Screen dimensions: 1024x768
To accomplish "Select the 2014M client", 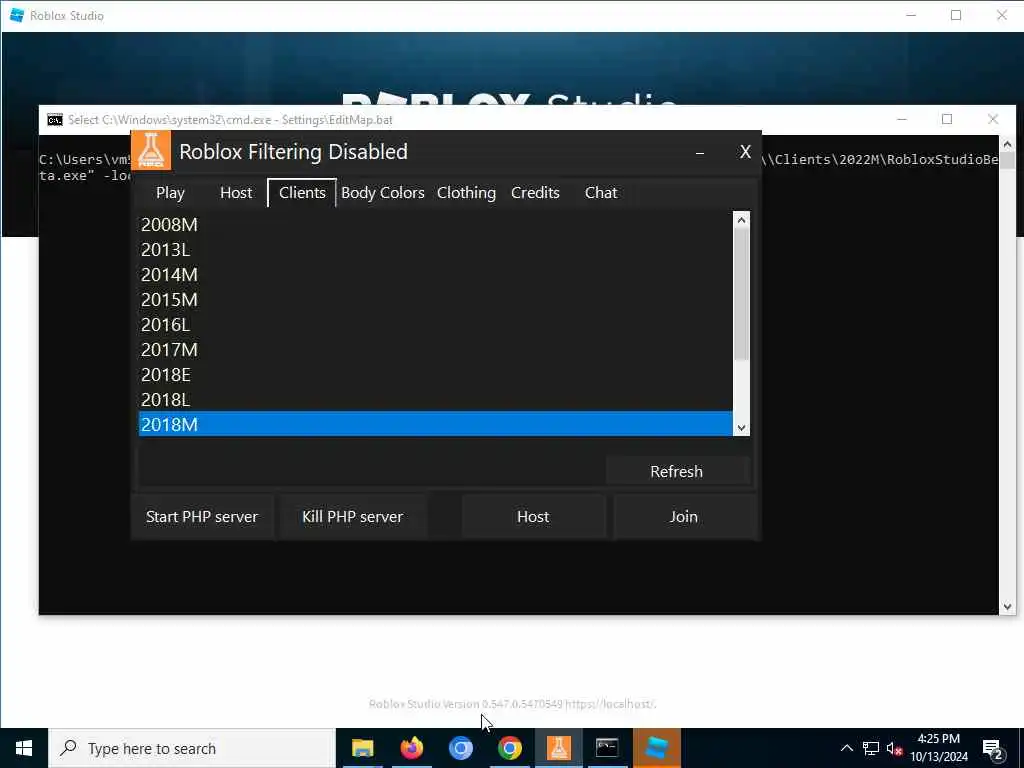I will click(x=436, y=274).
